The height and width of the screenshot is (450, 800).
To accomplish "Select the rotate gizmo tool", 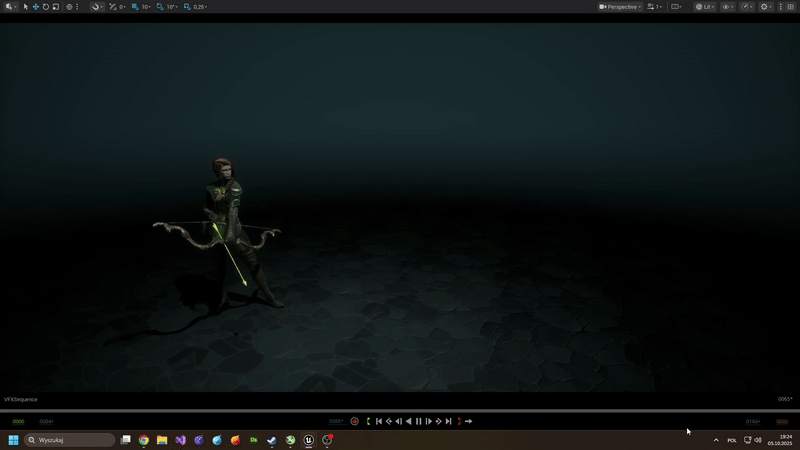I will coord(45,7).
